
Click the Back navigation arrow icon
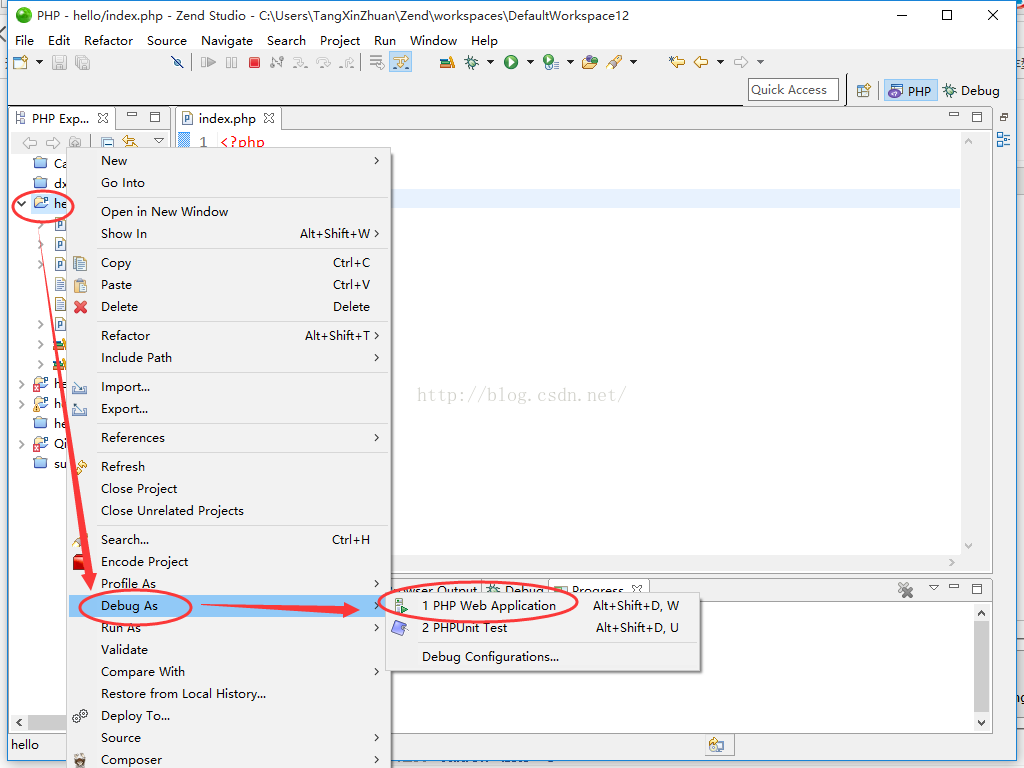point(701,62)
